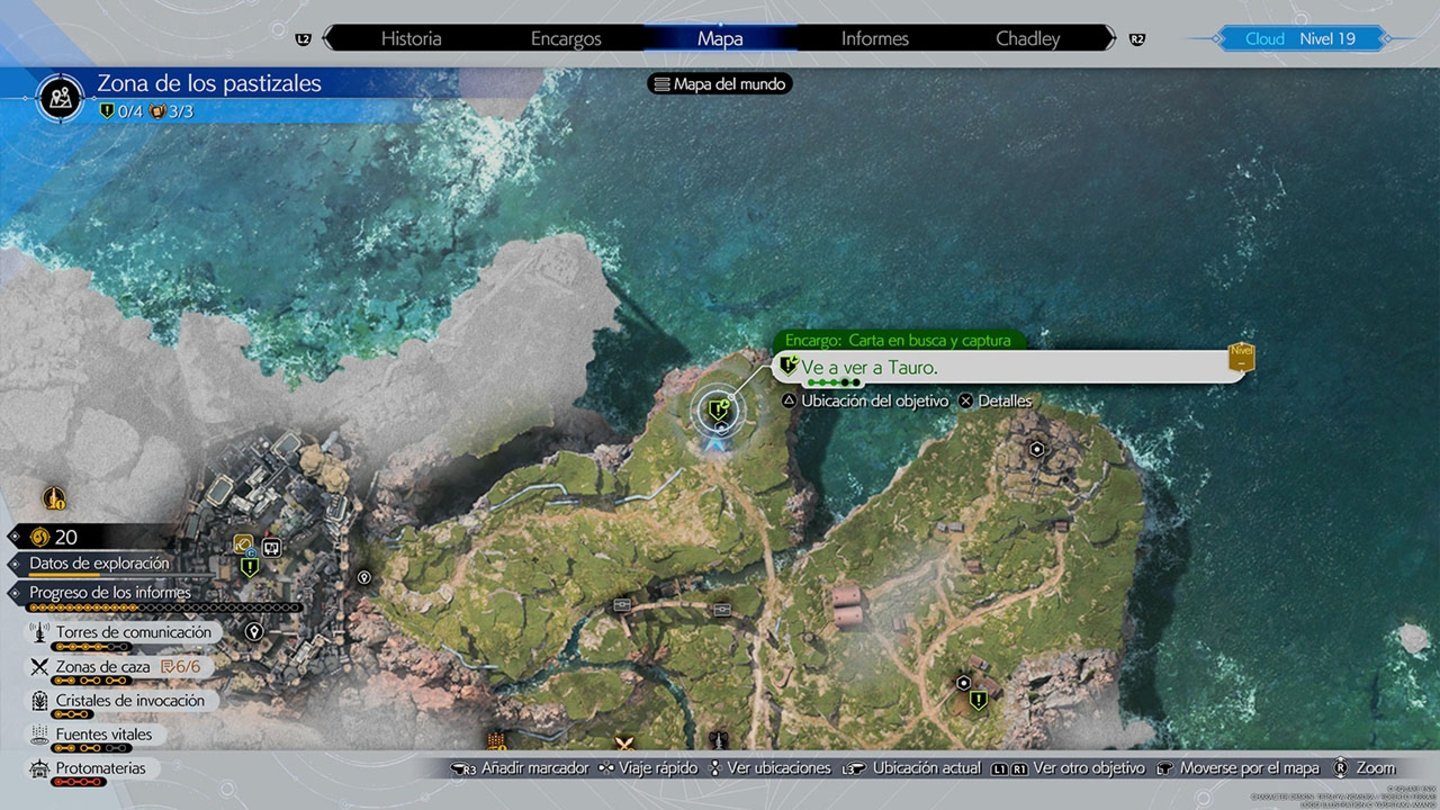Click the "Zona de los pastizales" region title
The width and height of the screenshot is (1440, 810).
tap(209, 83)
